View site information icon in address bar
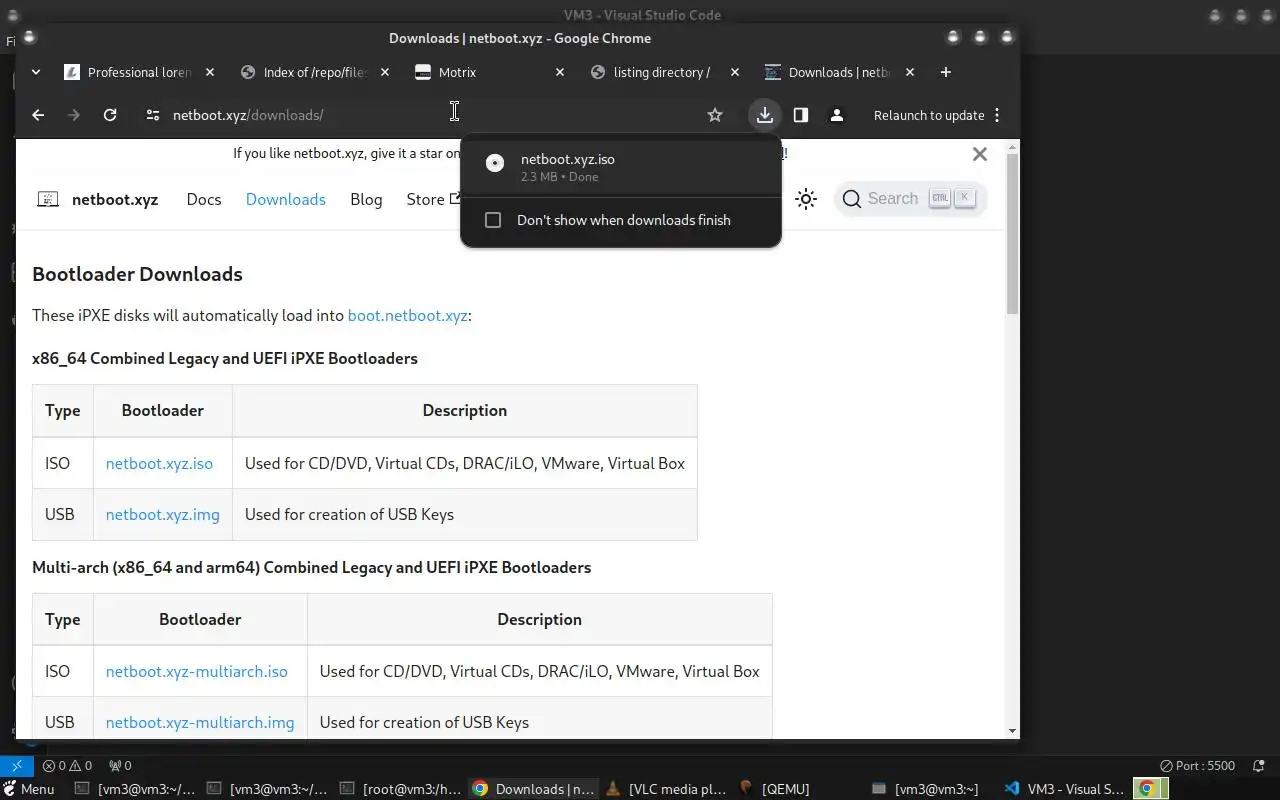1280x800 pixels. [x=152, y=115]
